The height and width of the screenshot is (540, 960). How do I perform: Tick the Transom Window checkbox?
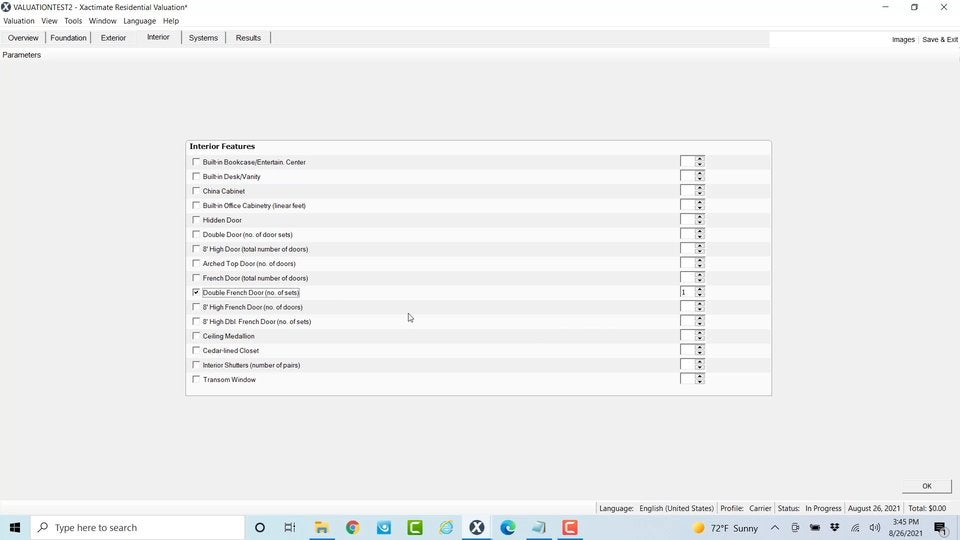pyautogui.click(x=196, y=380)
